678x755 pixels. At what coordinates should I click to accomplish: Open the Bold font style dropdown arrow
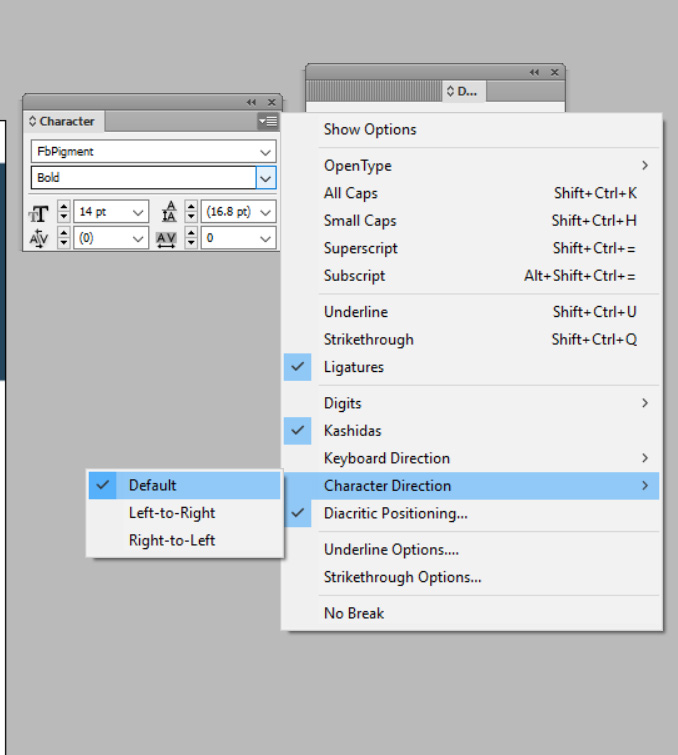266,178
